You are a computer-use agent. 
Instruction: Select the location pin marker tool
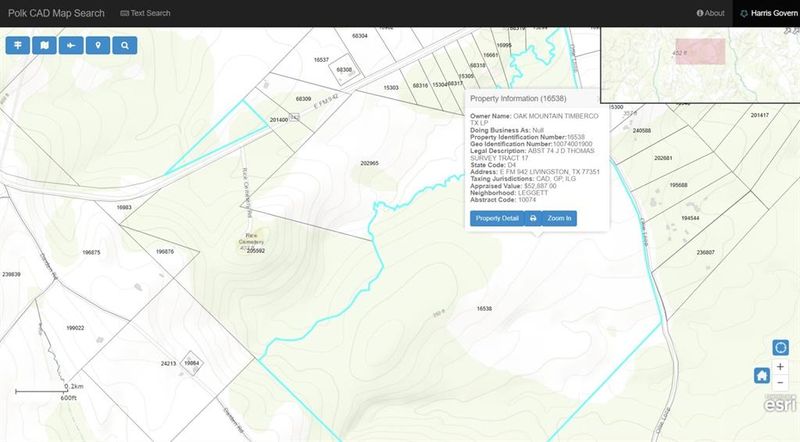pyautogui.click(x=98, y=45)
